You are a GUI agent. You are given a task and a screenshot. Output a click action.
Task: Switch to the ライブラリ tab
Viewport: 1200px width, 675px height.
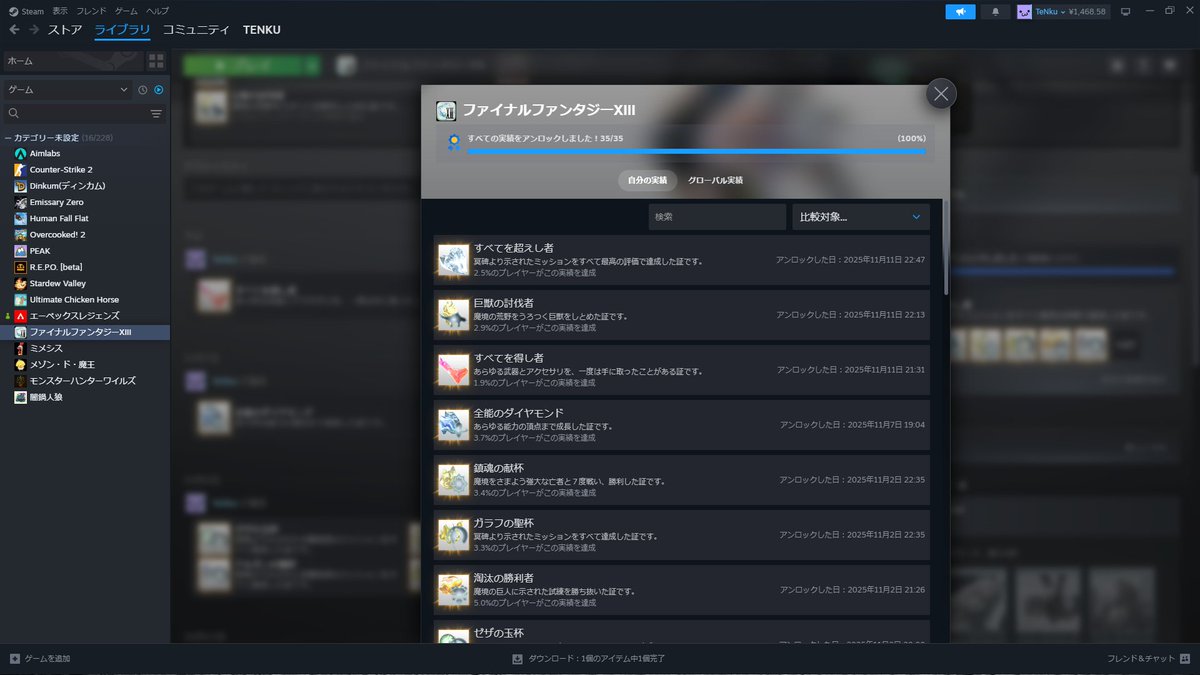(x=122, y=30)
